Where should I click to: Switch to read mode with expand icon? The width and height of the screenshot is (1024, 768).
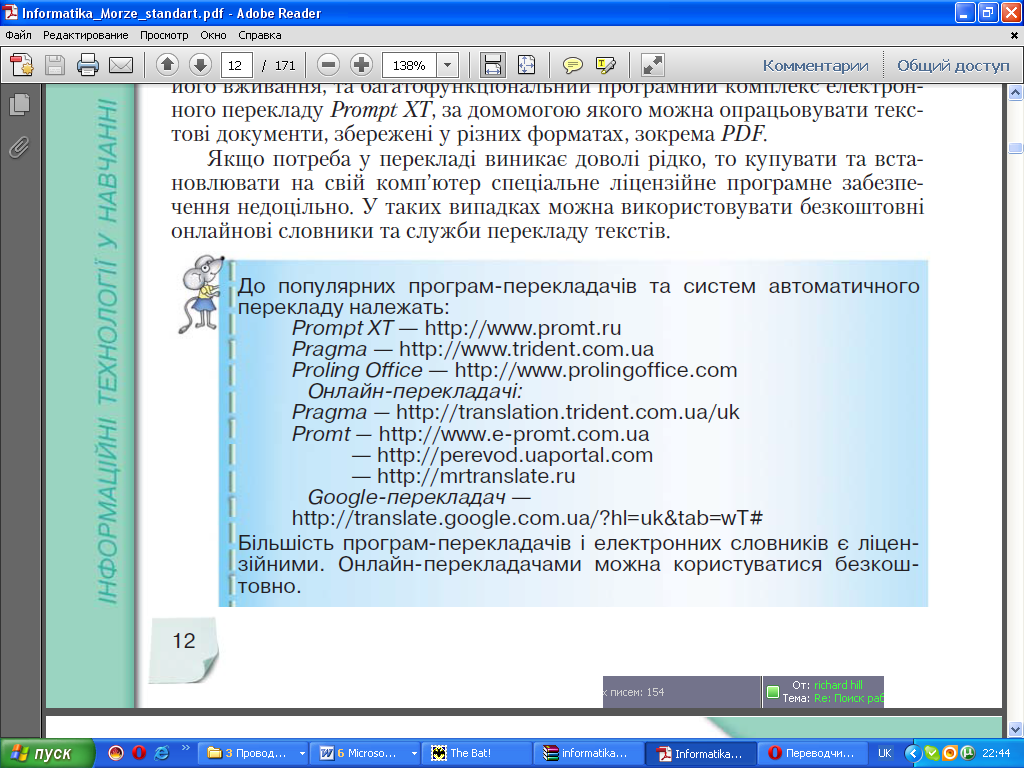[652, 65]
